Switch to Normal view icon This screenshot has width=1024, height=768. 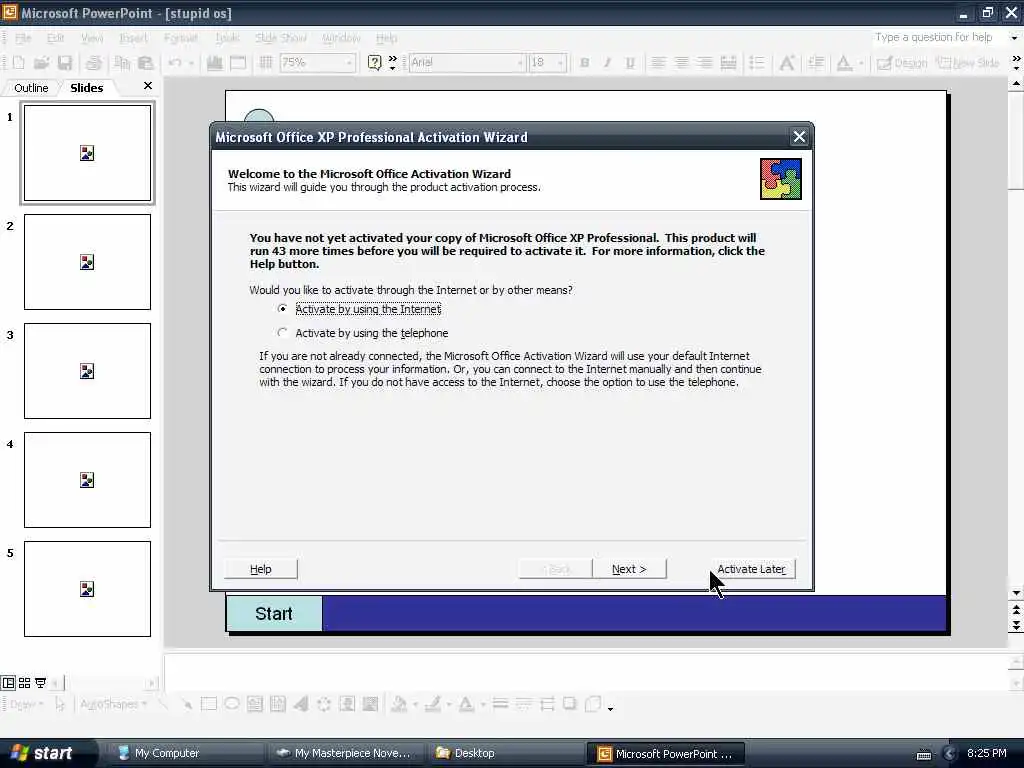pos(8,683)
